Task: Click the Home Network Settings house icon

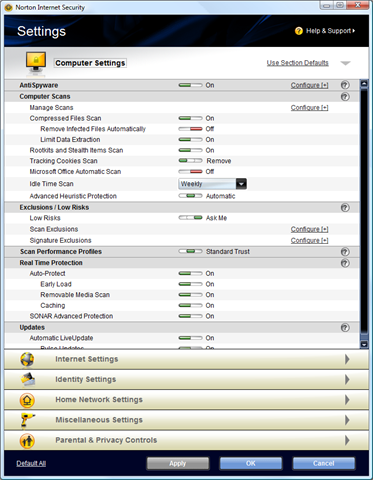Action: [27, 400]
